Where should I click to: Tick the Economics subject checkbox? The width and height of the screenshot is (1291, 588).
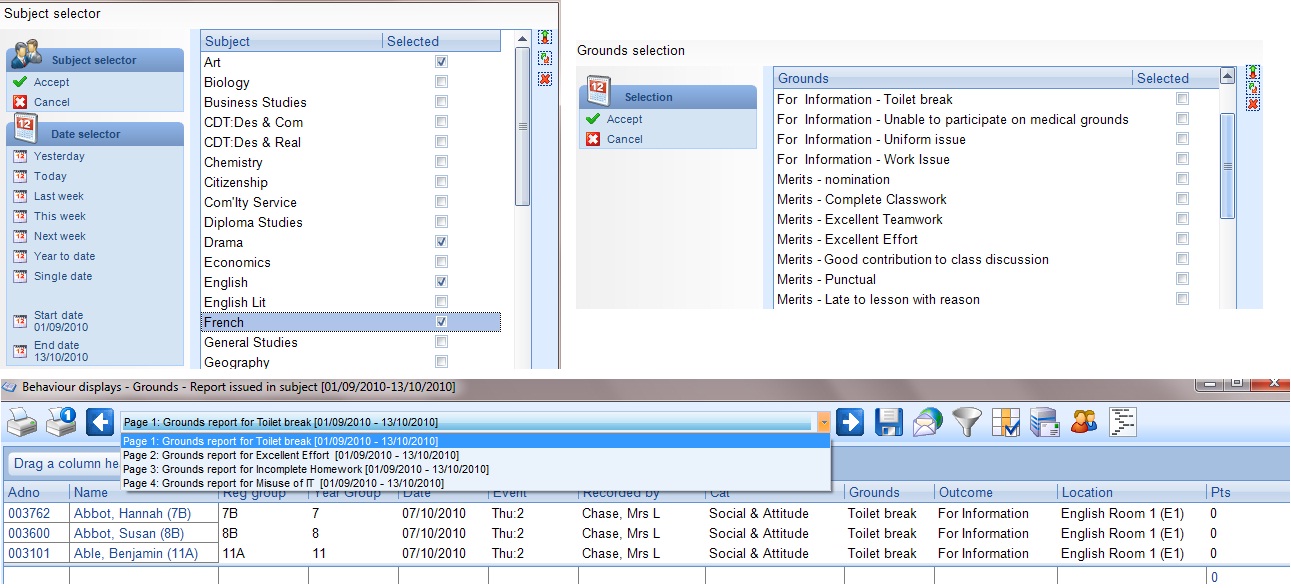coord(441,262)
